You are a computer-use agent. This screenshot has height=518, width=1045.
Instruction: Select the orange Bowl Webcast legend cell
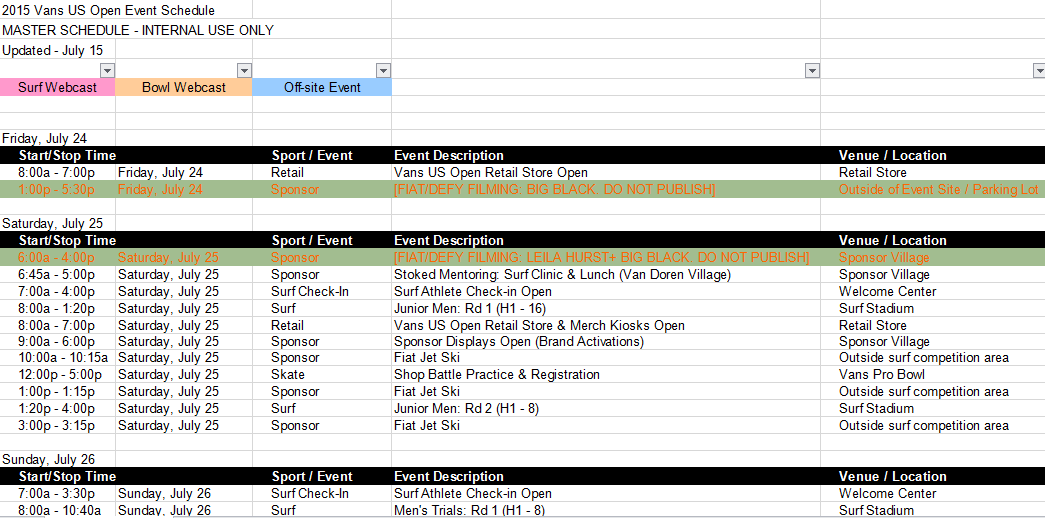184,87
